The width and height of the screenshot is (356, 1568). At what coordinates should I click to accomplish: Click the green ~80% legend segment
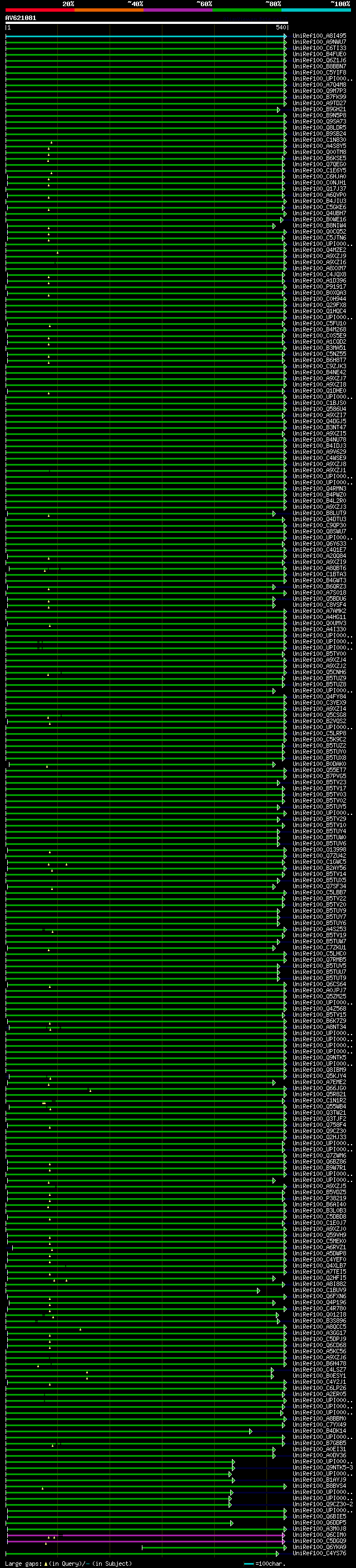click(x=247, y=10)
